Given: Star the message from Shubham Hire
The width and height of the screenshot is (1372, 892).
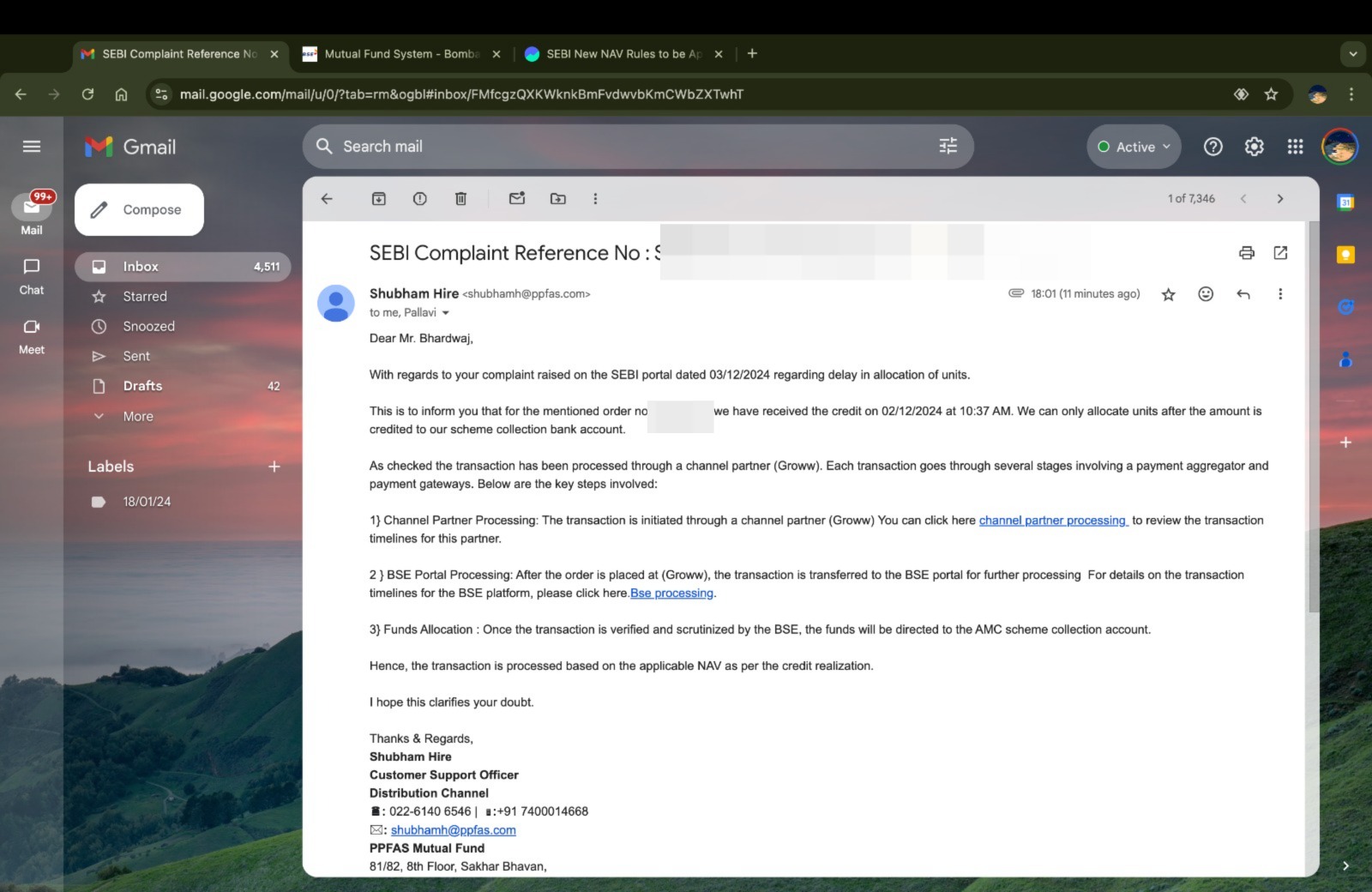Looking at the screenshot, I should tap(1168, 294).
